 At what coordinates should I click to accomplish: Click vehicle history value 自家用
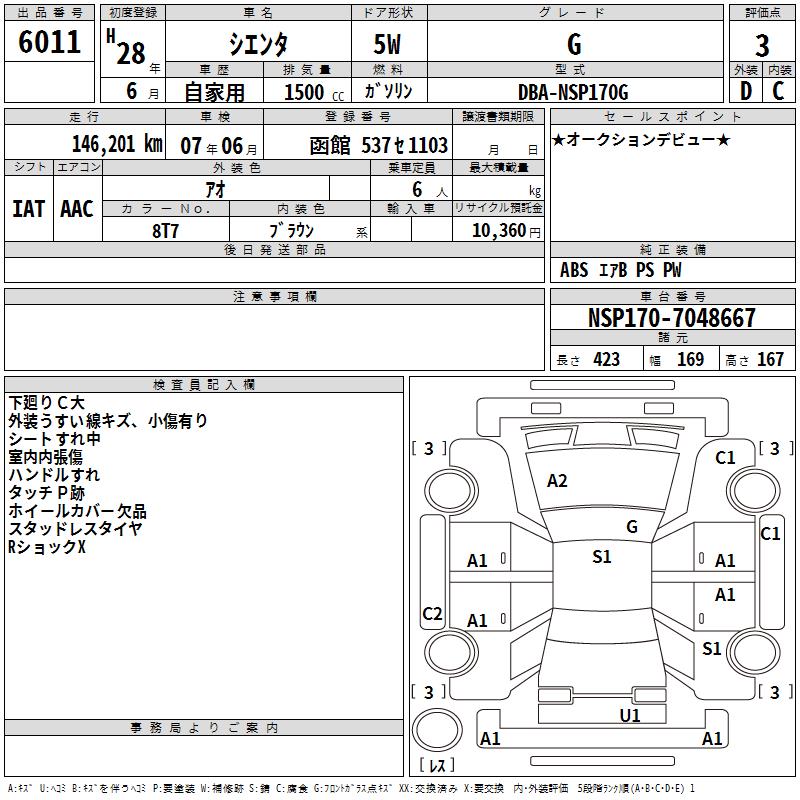point(214,92)
